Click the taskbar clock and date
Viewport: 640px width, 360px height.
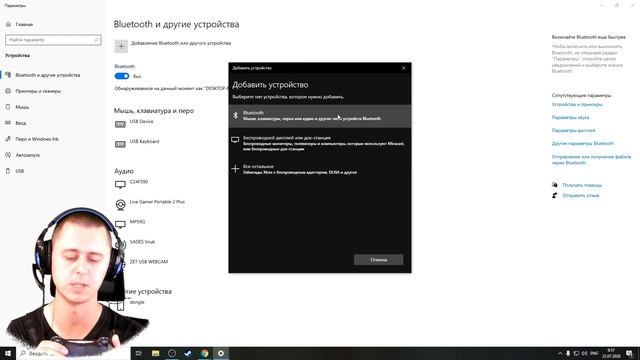(611, 353)
